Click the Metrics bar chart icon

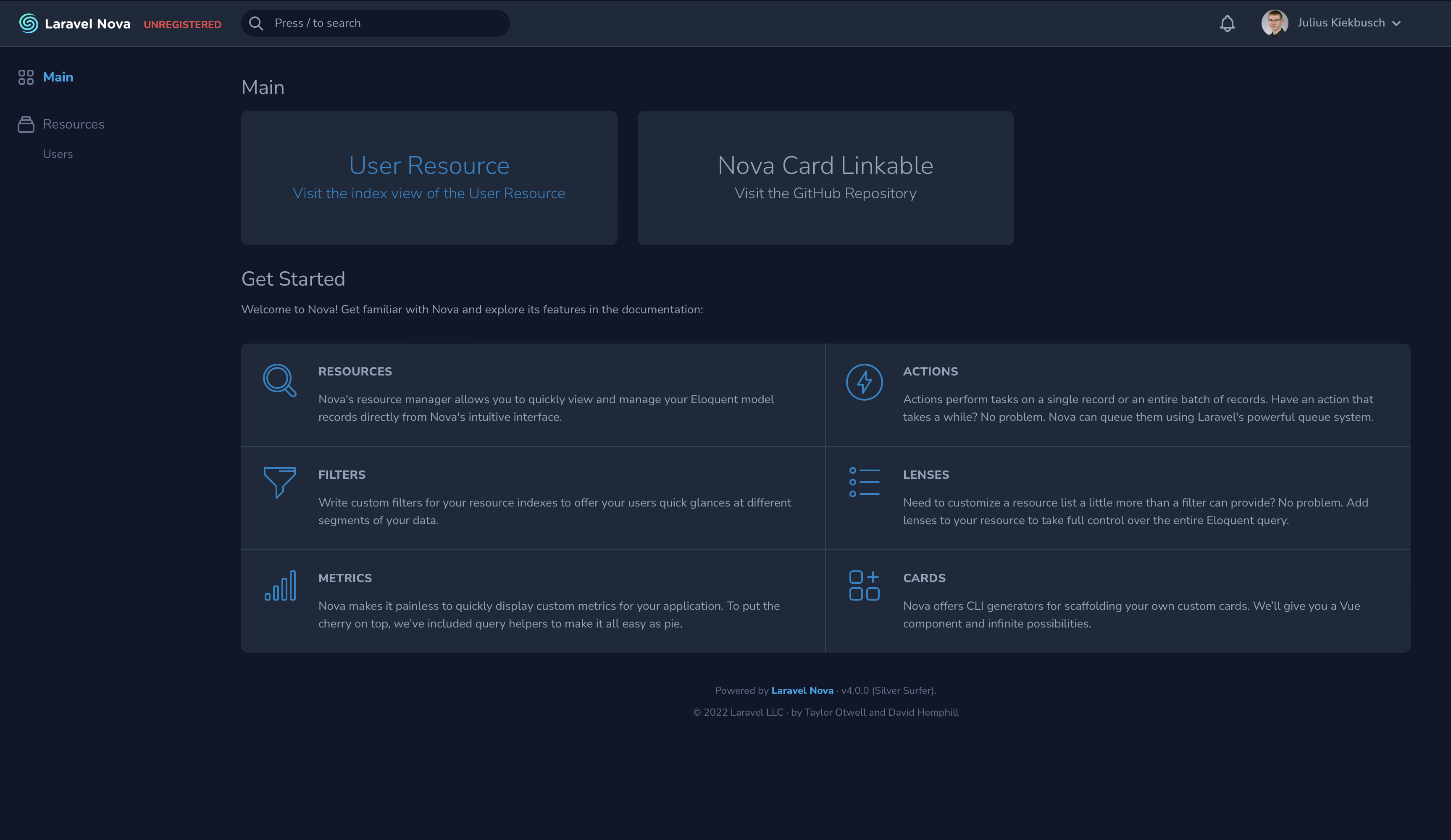[280, 585]
